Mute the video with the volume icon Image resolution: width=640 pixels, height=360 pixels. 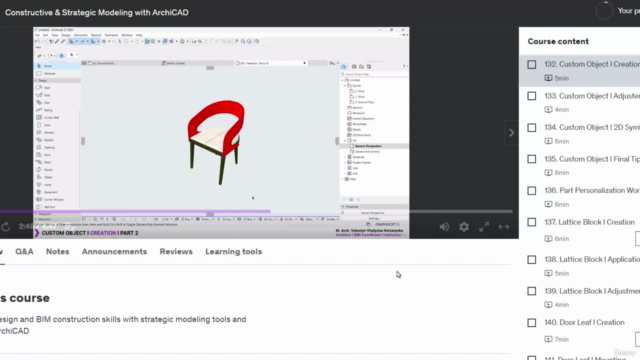[x=444, y=227]
